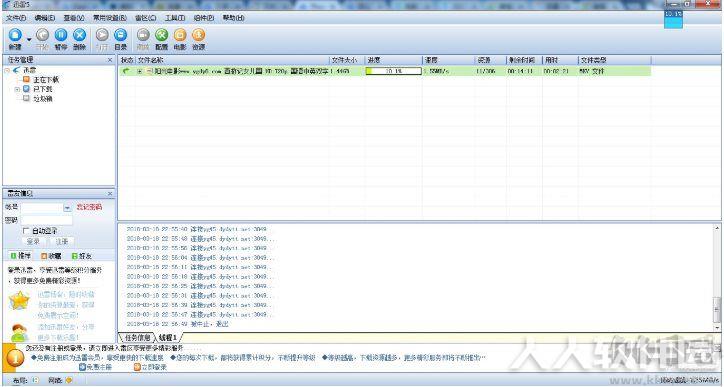The width and height of the screenshot is (724, 387).
Task: Select 正在下载 in the task tree
Action: coord(46,79)
